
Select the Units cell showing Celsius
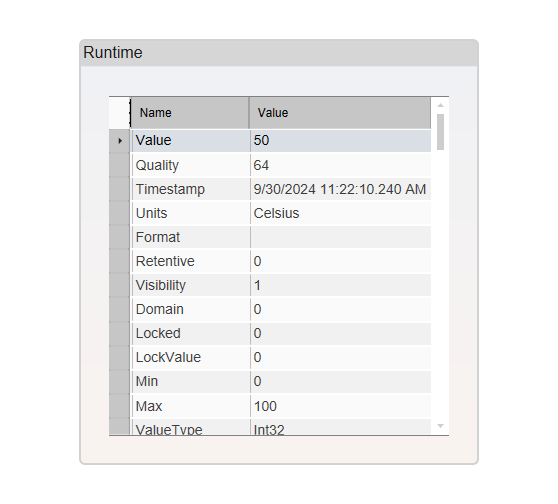click(x=341, y=213)
